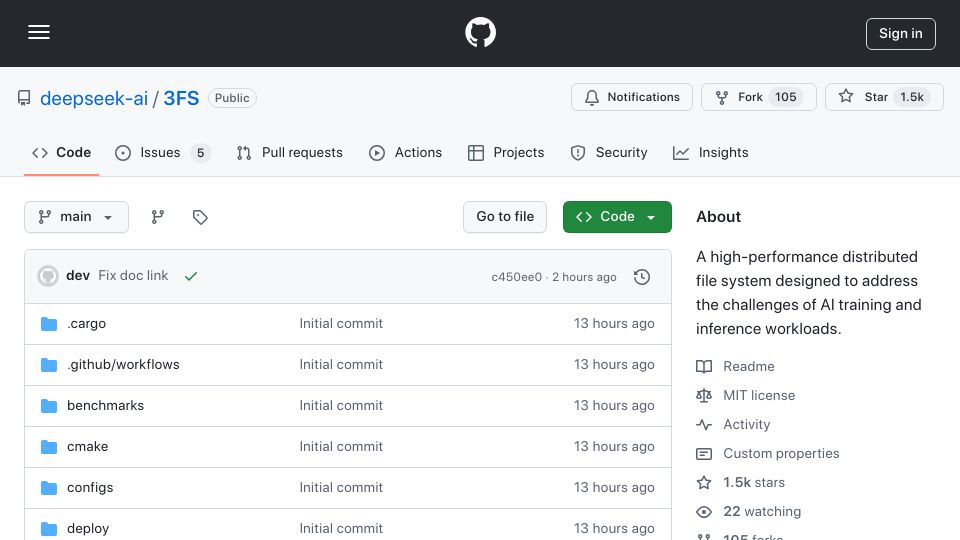Open the 3FS repository link
960x540 pixels.
(181, 98)
